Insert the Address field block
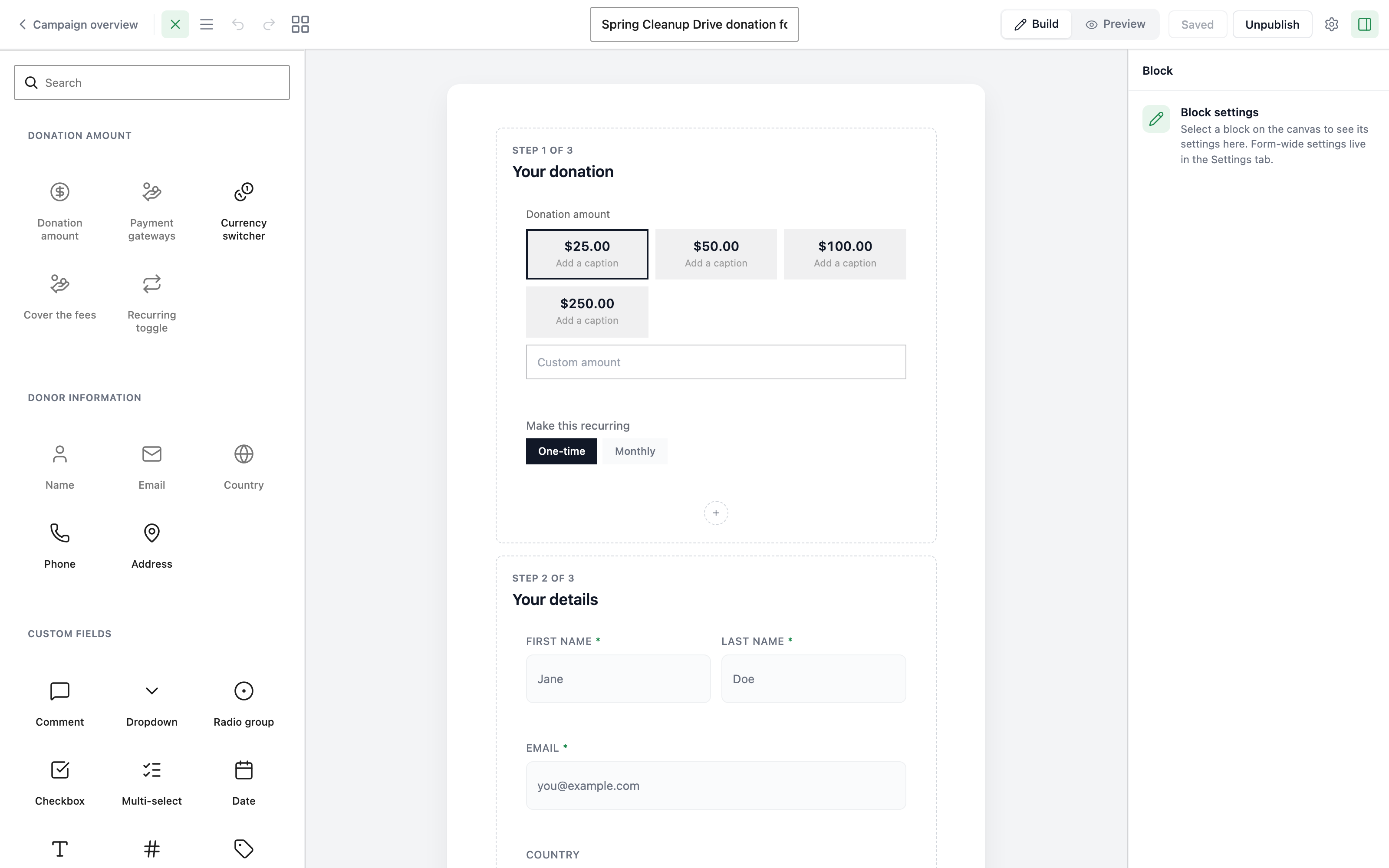The height and width of the screenshot is (868, 1389). [x=151, y=546]
